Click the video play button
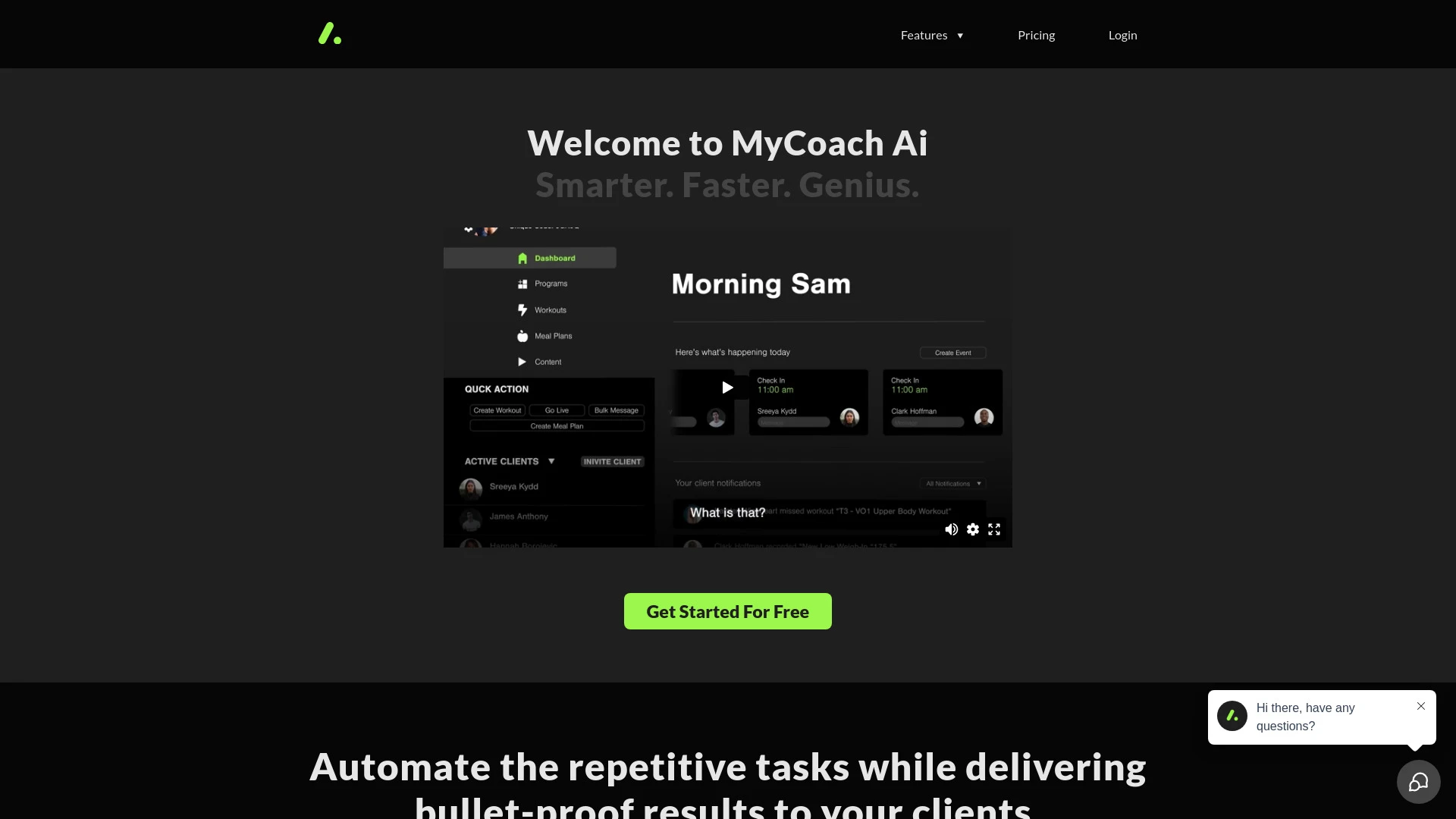This screenshot has height=819, width=1456. point(728,388)
